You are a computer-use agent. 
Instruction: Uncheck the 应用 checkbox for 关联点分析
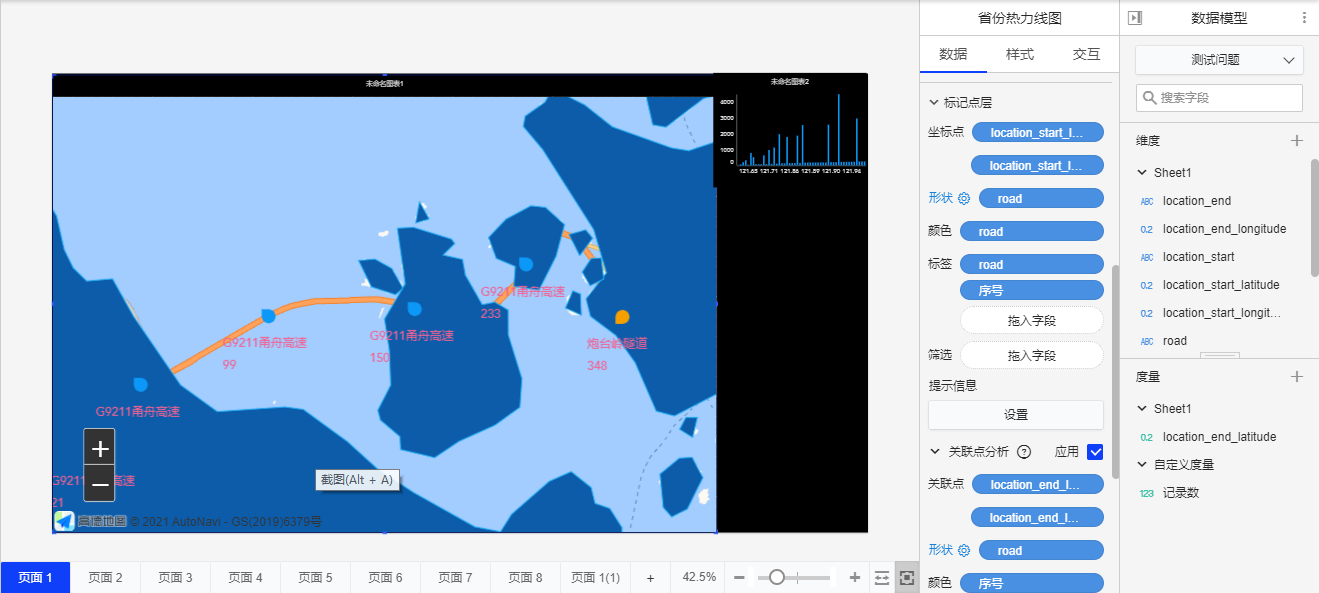[1095, 452]
